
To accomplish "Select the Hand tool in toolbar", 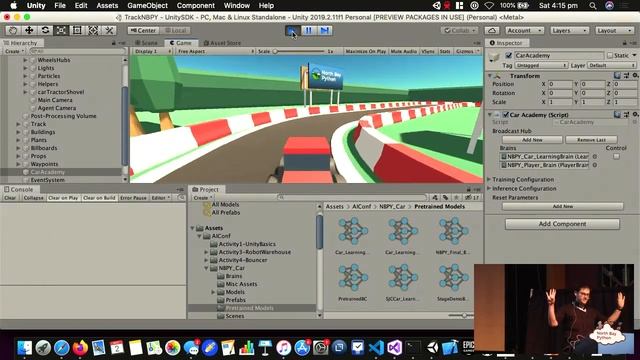I will pos(13,31).
